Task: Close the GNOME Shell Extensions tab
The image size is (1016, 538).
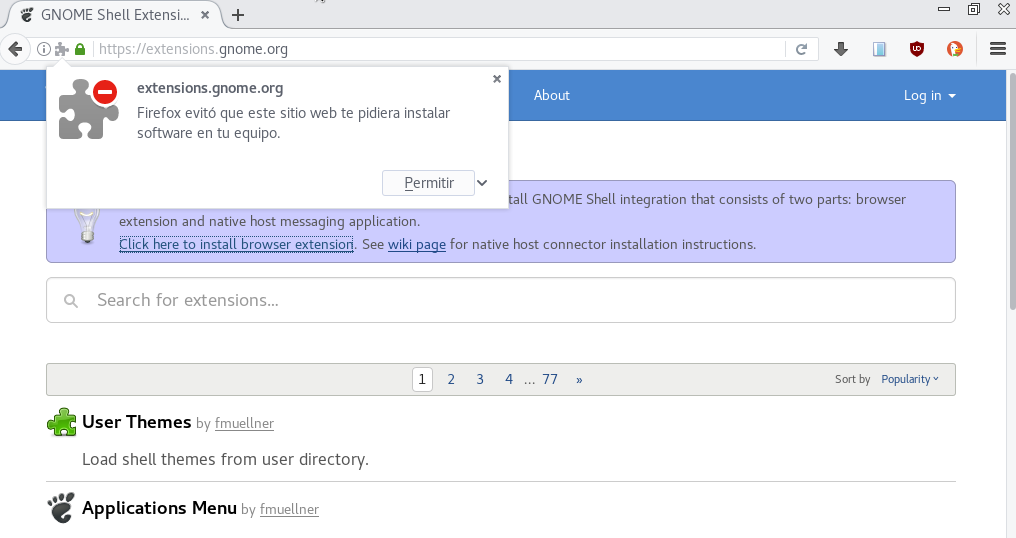Action: pos(205,14)
